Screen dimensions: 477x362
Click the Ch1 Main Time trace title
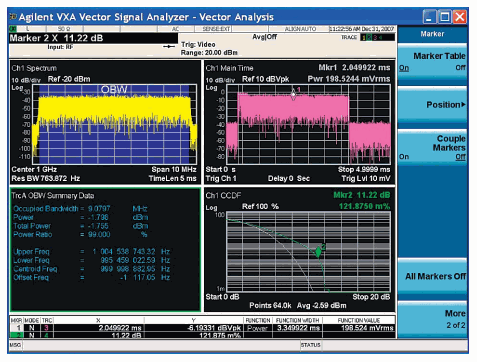(229, 68)
